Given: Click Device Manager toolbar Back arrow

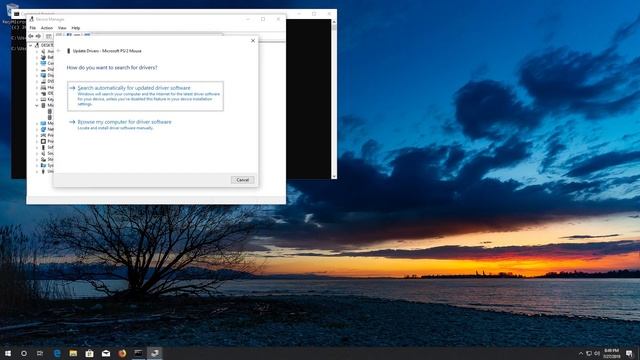Looking at the screenshot, I should [x=31, y=36].
